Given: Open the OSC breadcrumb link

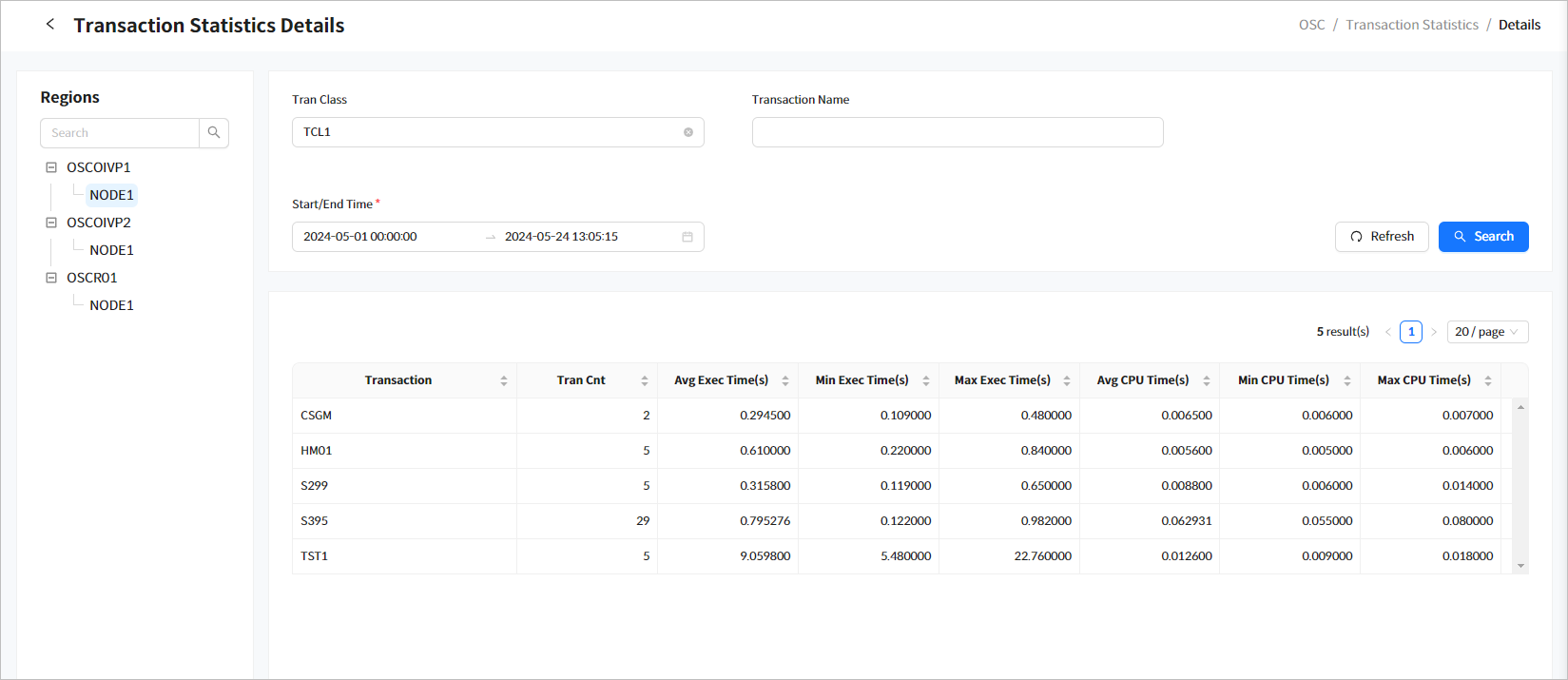Looking at the screenshot, I should [x=1311, y=25].
